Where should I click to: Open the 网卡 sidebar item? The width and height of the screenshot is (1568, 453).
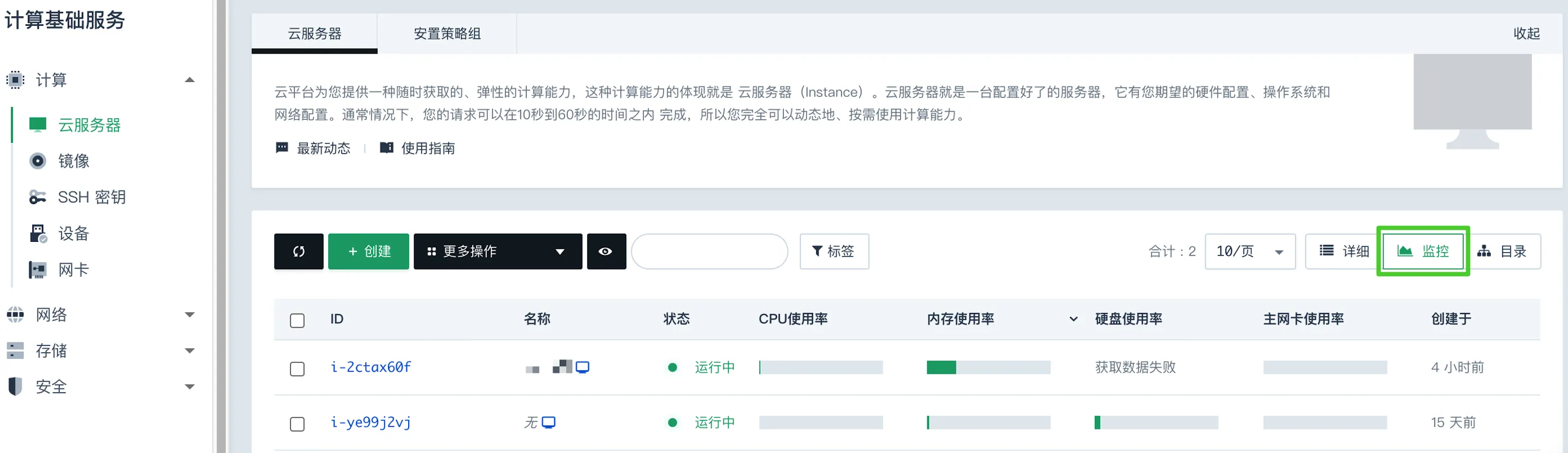coord(74,269)
